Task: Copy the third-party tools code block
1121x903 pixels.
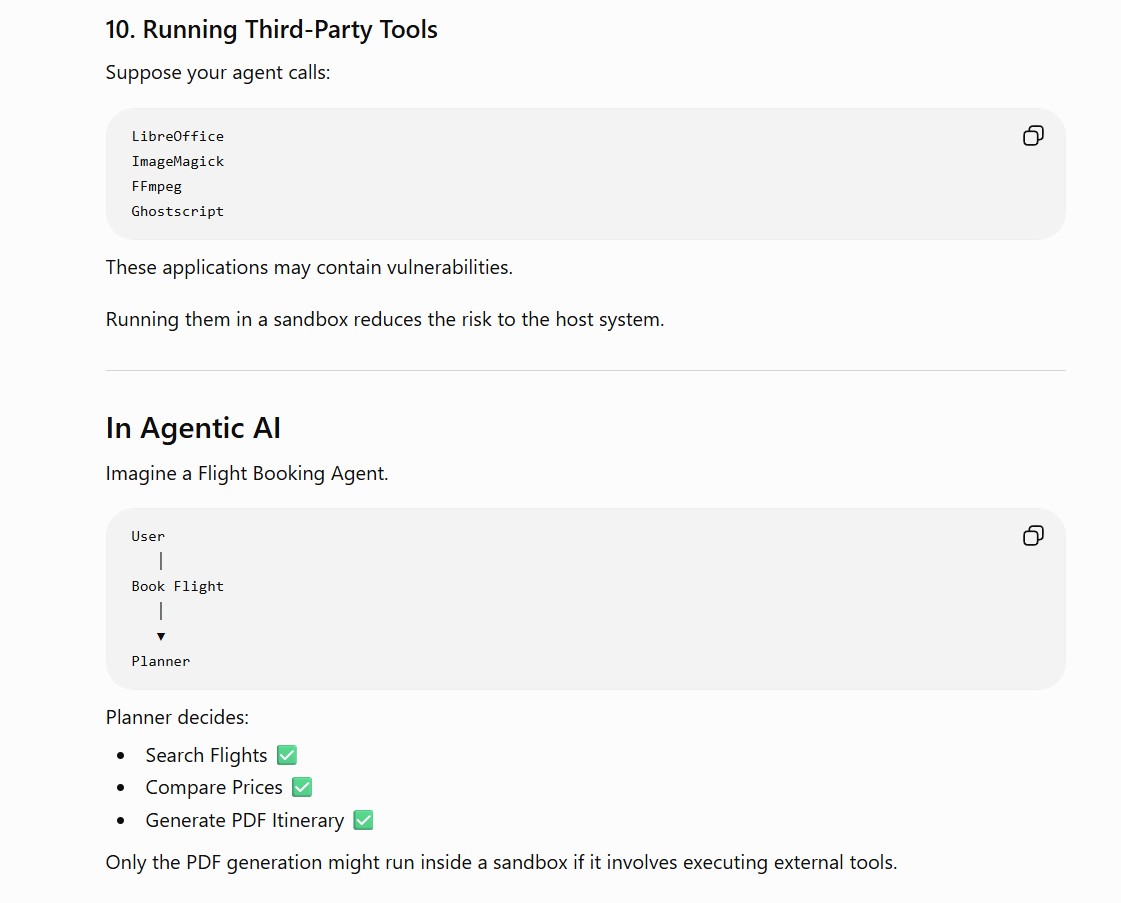Action: [1033, 136]
